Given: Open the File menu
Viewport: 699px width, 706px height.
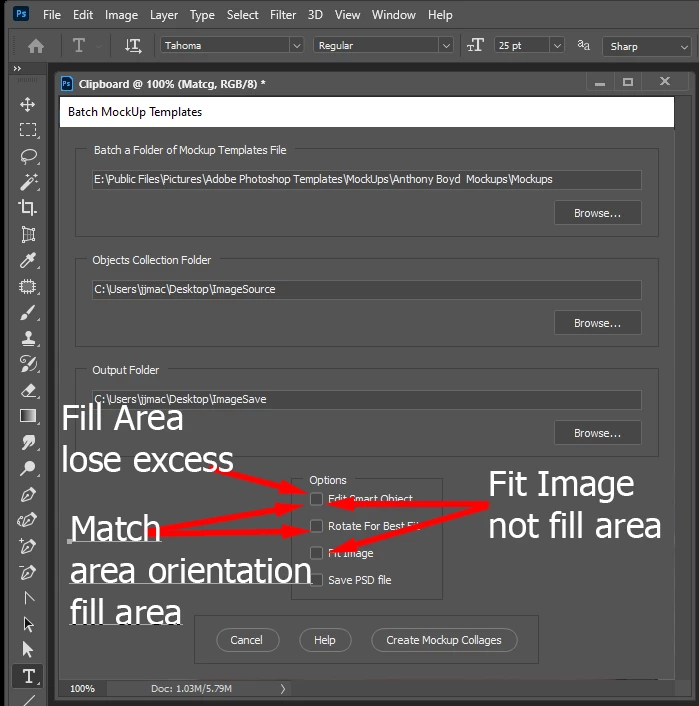Looking at the screenshot, I should [52, 15].
